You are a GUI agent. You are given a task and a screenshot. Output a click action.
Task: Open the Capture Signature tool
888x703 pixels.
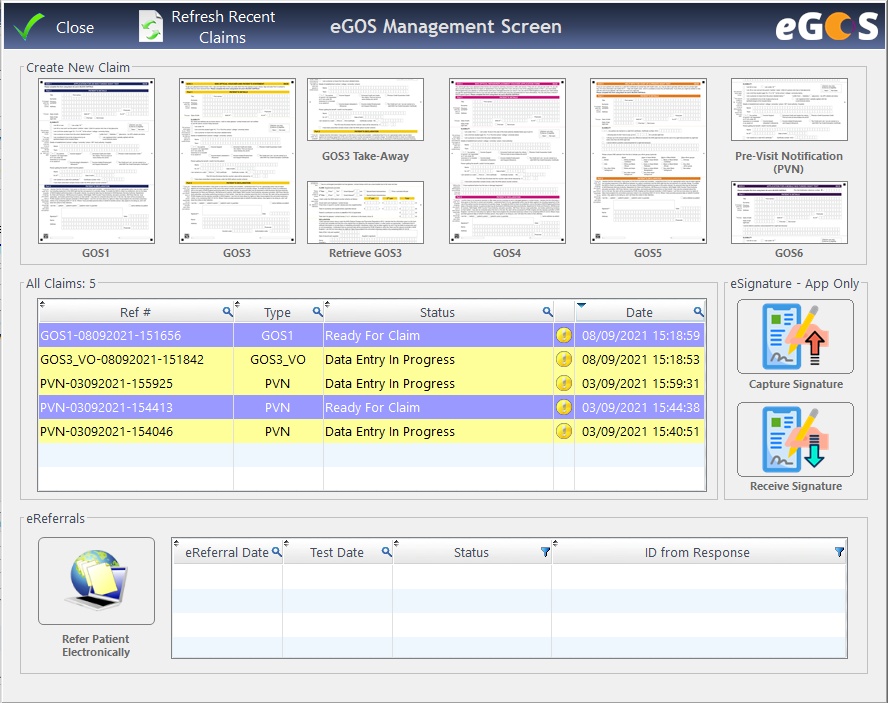click(795, 336)
